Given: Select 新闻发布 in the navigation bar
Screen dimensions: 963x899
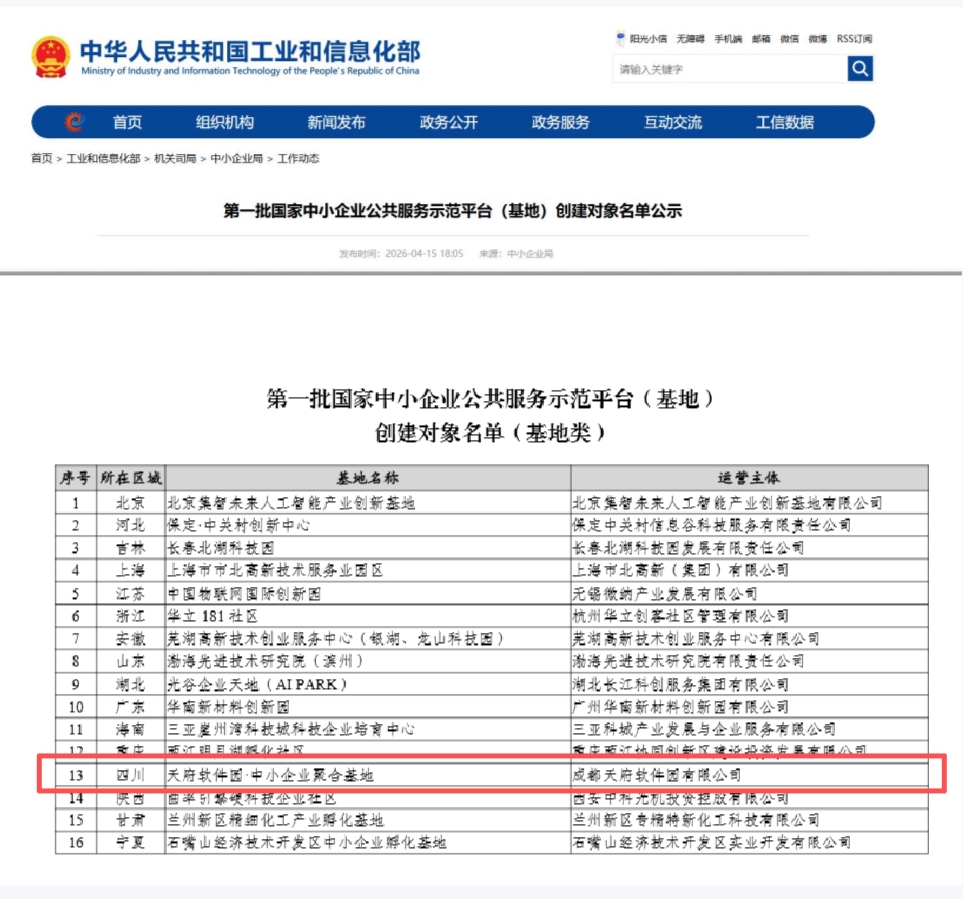Looking at the screenshot, I should (337, 122).
